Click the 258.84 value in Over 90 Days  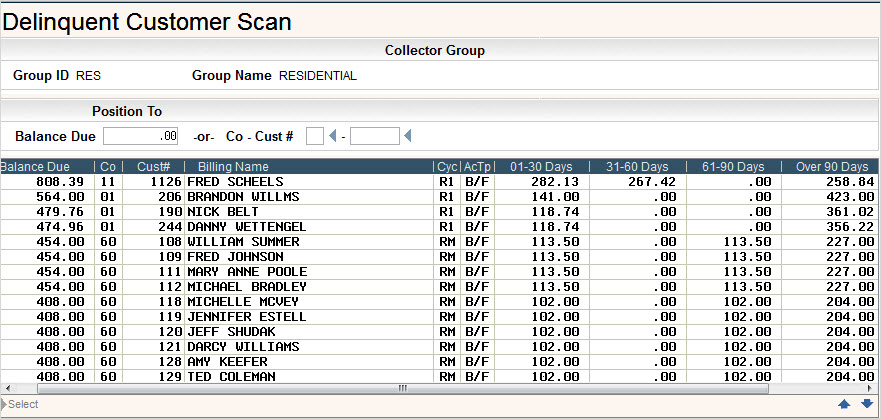tap(850, 182)
